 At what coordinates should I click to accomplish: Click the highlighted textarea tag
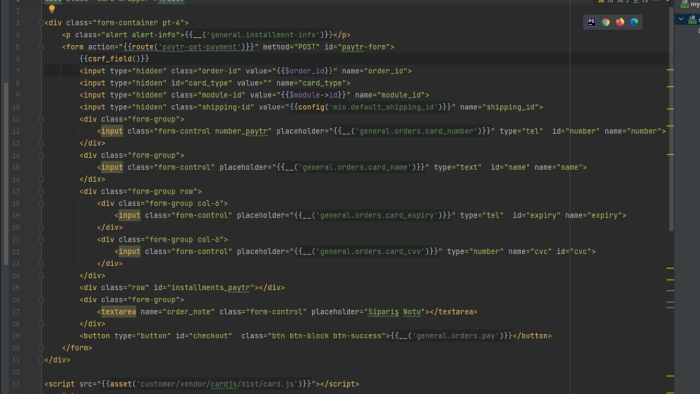[118, 312]
